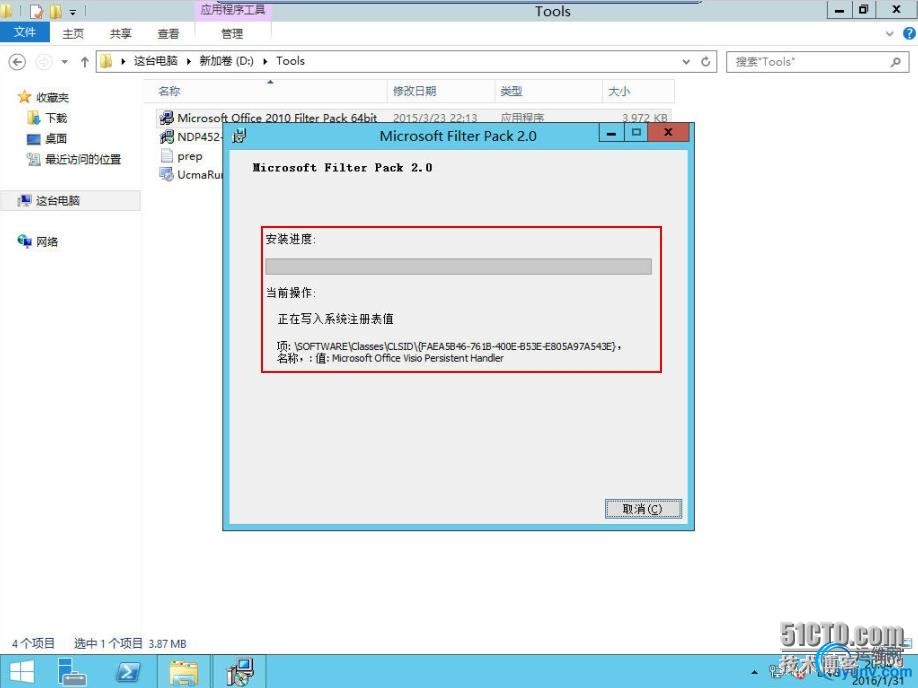Image resolution: width=918 pixels, height=688 pixels.
Task: Refresh the Tools folder view
Action: point(706,61)
